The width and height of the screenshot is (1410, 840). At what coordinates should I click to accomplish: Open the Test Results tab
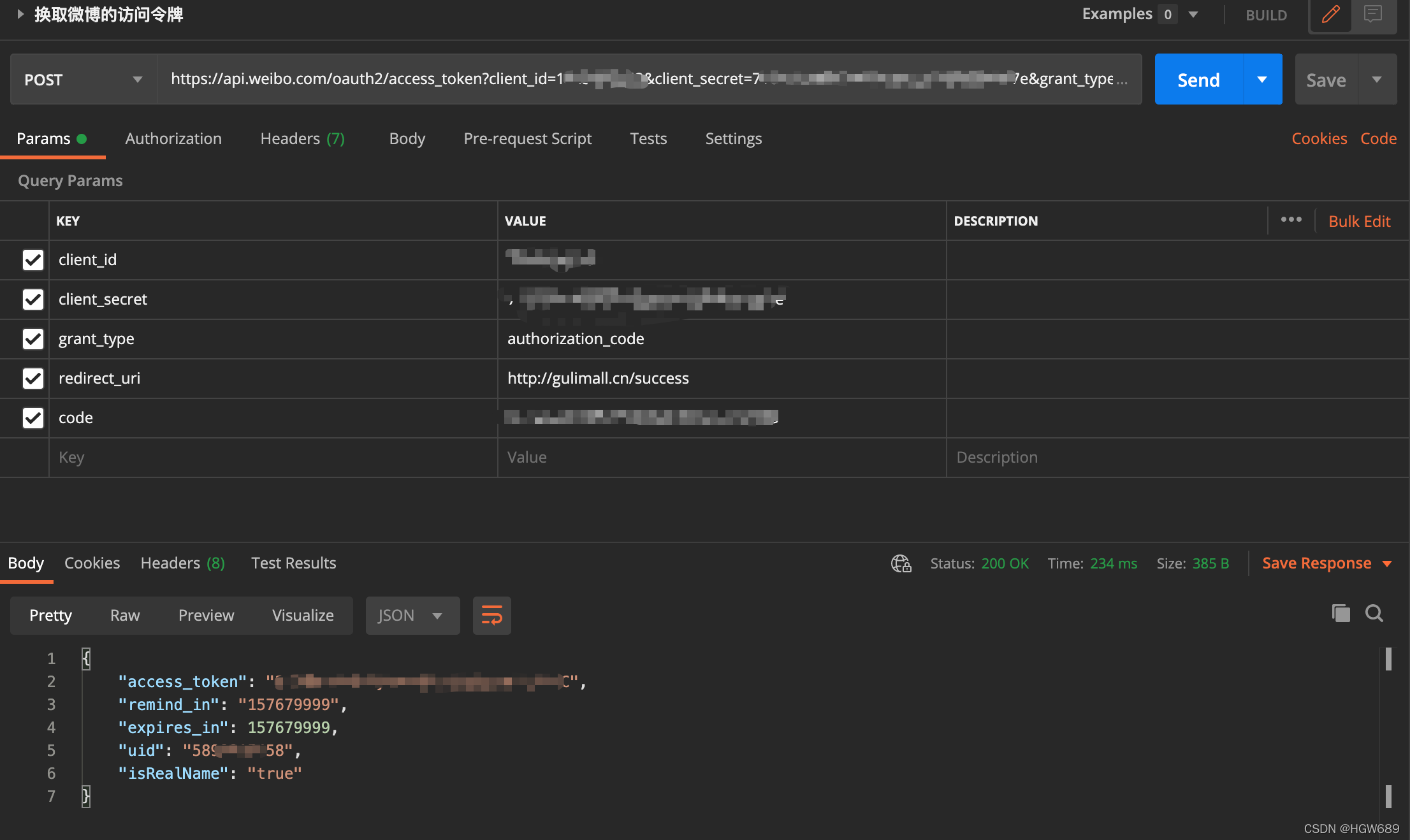click(x=293, y=563)
